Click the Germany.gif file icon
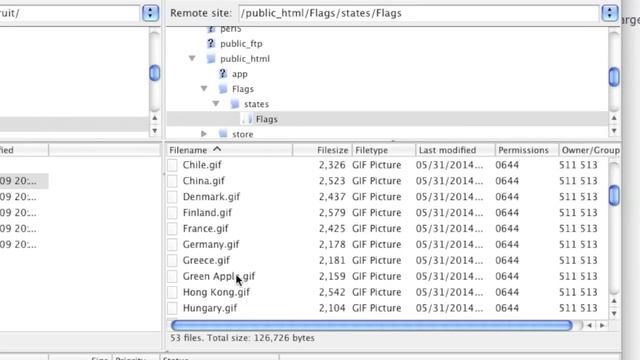The height and width of the screenshot is (360, 640). tap(172, 244)
